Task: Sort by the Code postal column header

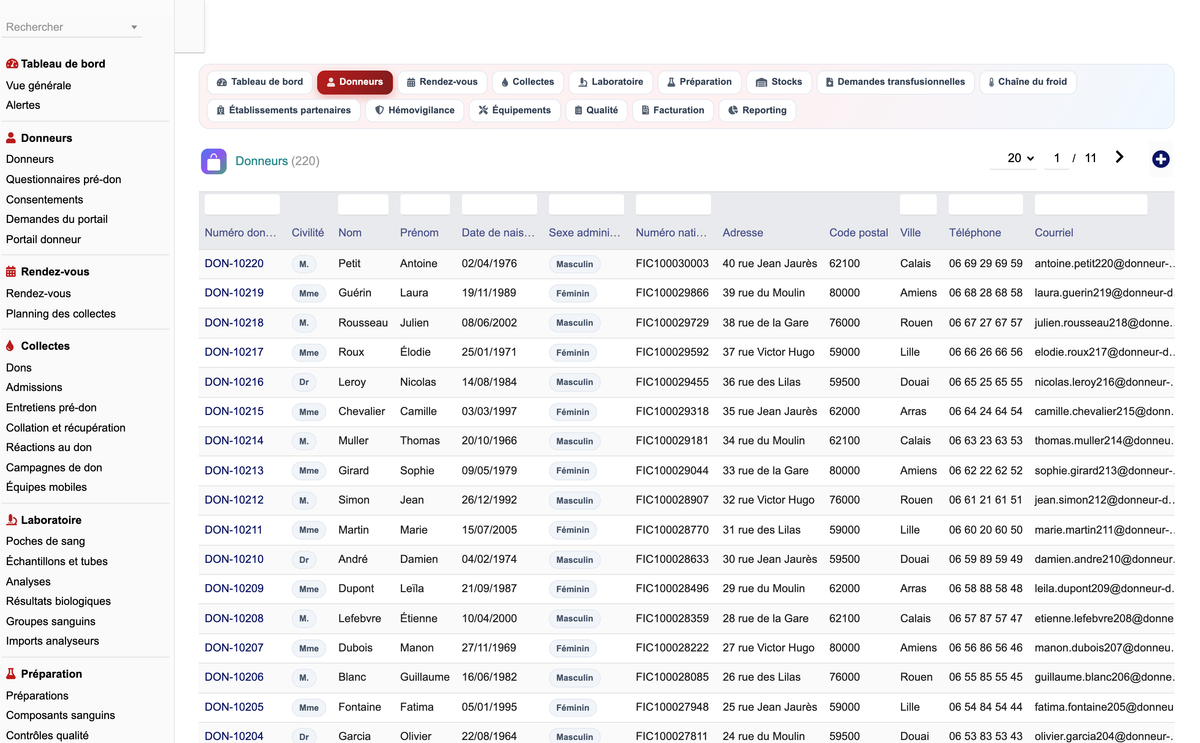Action: point(859,233)
